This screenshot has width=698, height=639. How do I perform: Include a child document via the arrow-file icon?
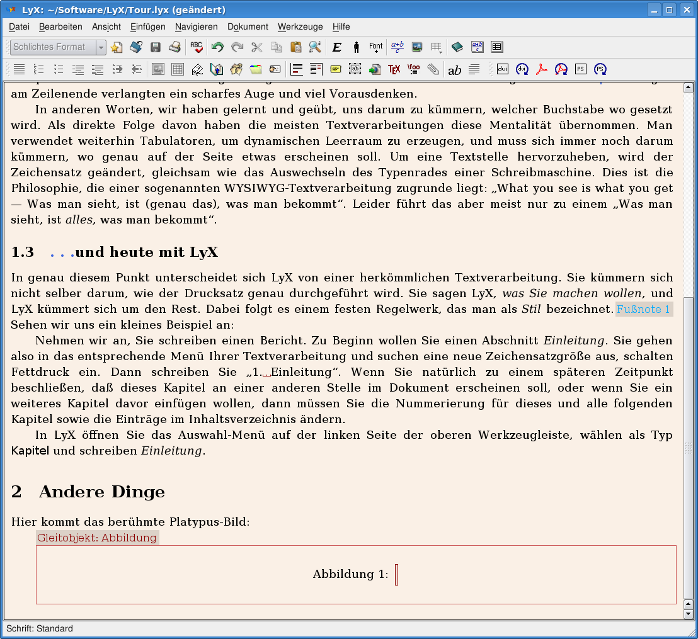click(374, 69)
